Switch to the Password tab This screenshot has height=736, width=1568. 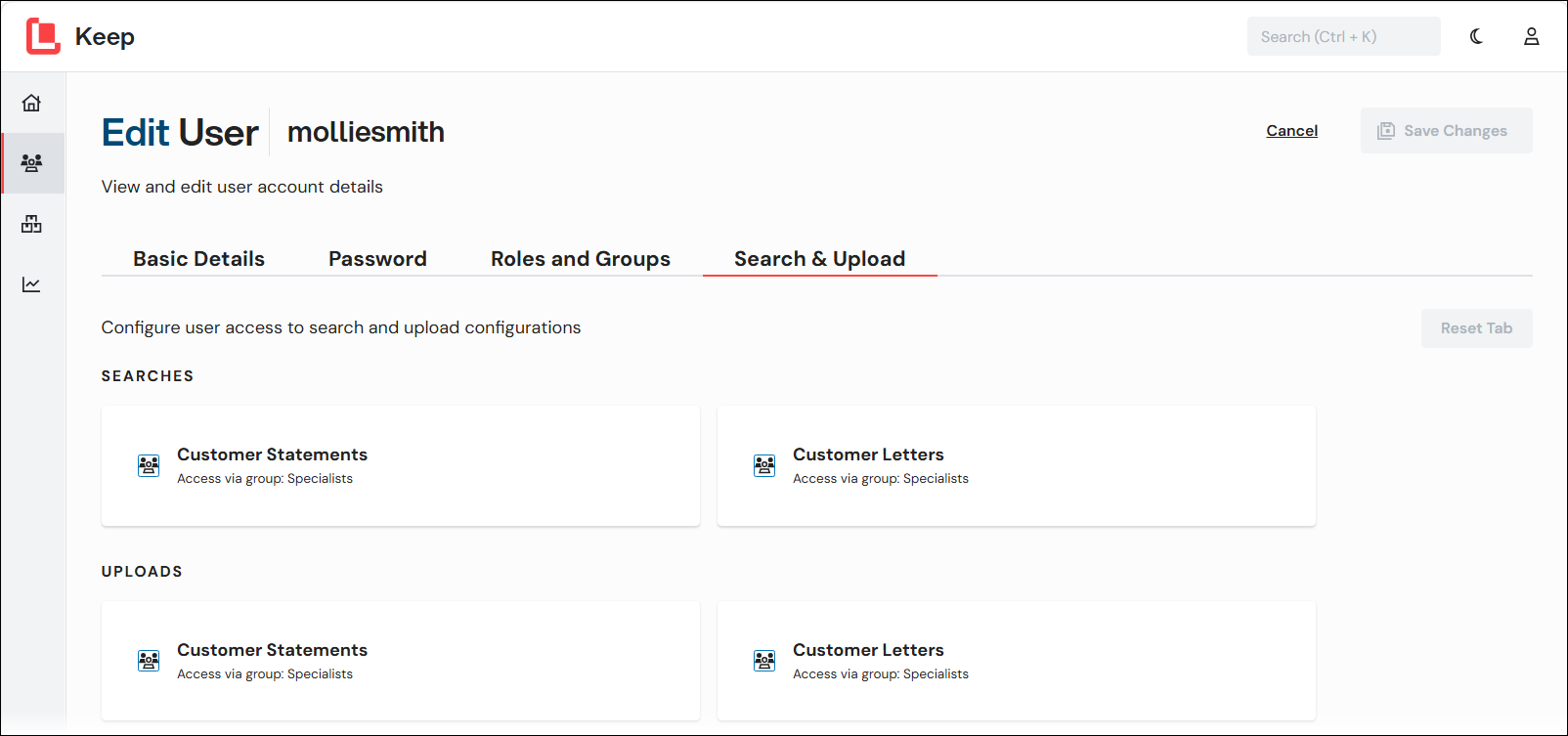click(x=377, y=259)
